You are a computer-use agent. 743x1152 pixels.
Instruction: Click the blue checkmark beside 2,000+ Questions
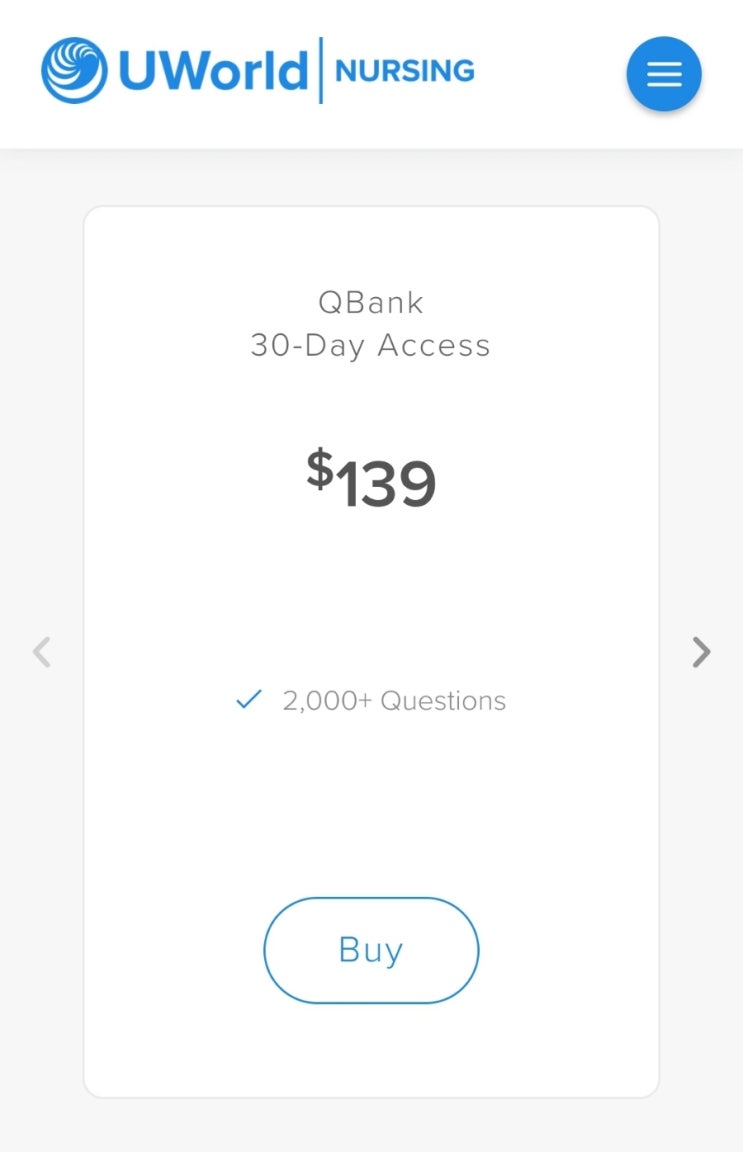pos(248,700)
